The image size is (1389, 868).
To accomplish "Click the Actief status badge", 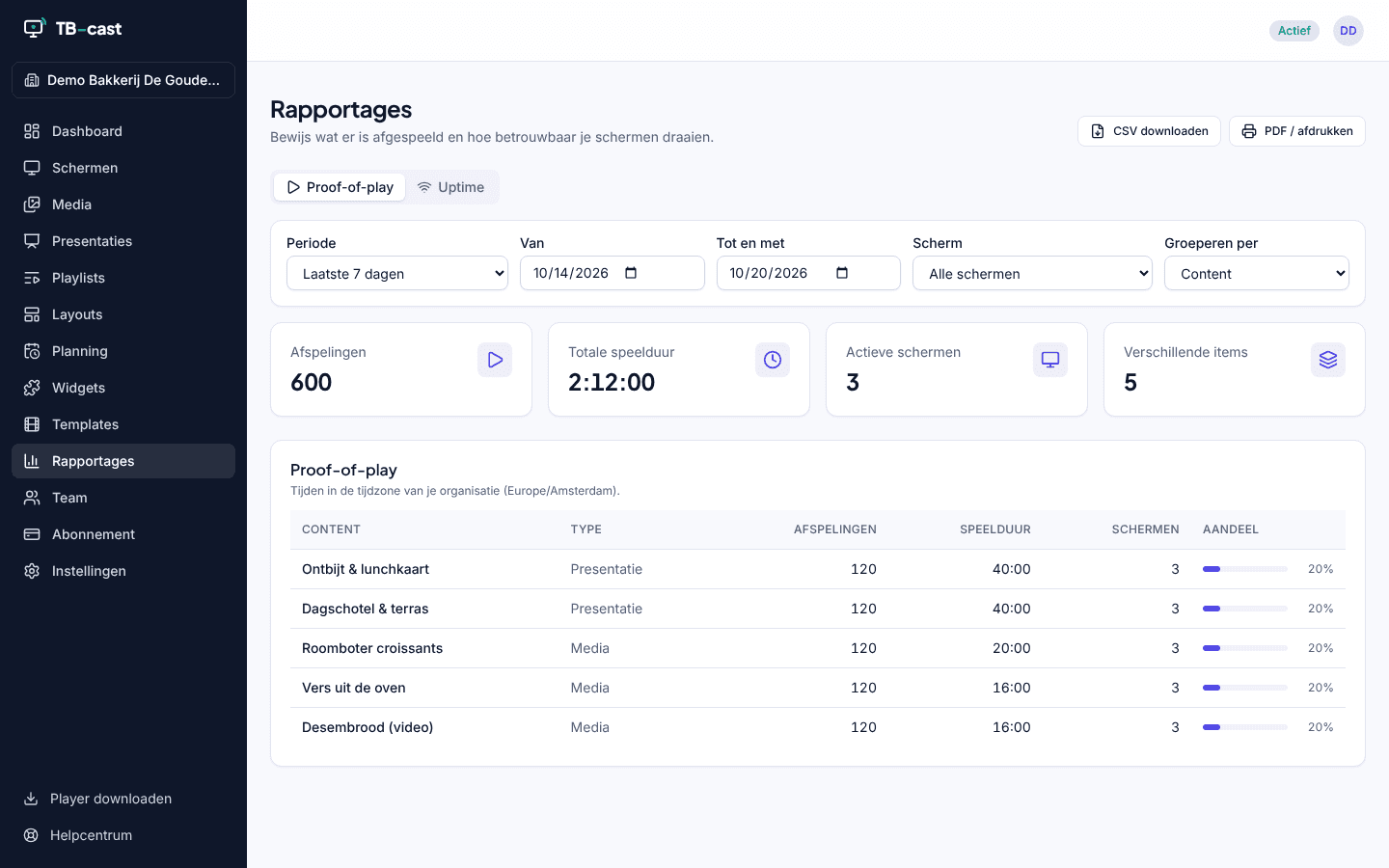I will point(1294,31).
